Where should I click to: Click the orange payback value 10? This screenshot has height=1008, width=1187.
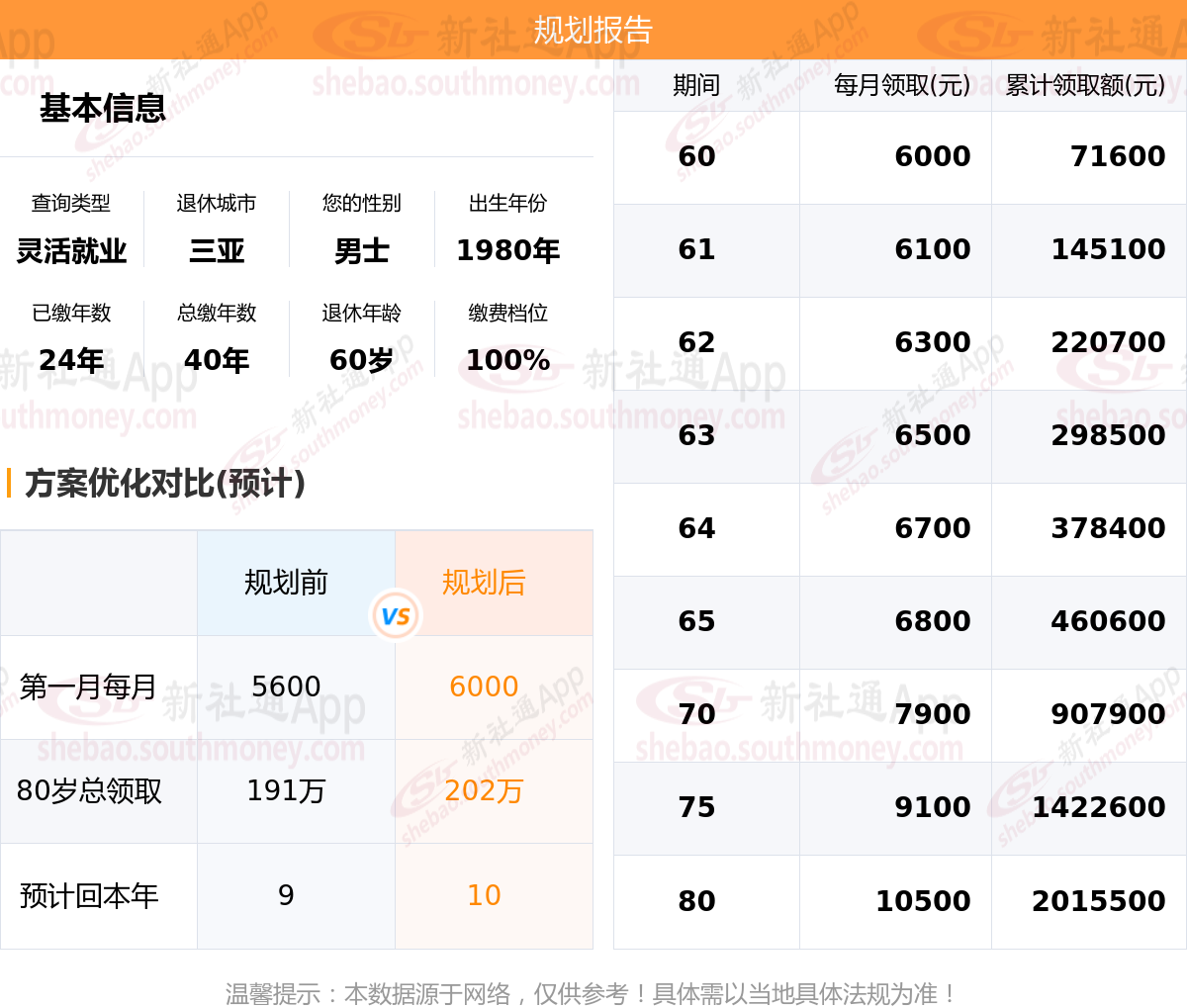click(x=484, y=895)
